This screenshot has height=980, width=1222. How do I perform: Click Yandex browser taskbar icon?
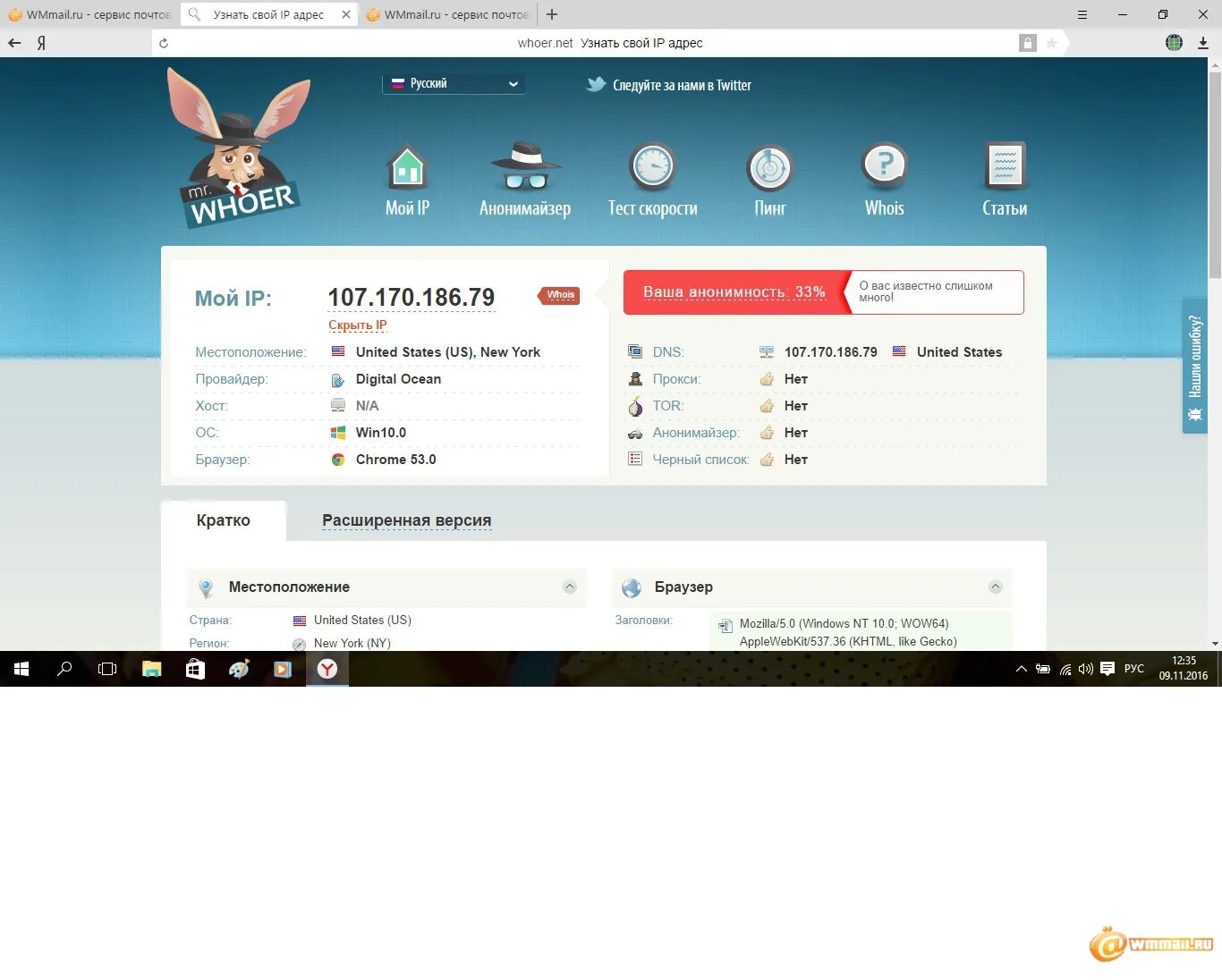(x=327, y=669)
